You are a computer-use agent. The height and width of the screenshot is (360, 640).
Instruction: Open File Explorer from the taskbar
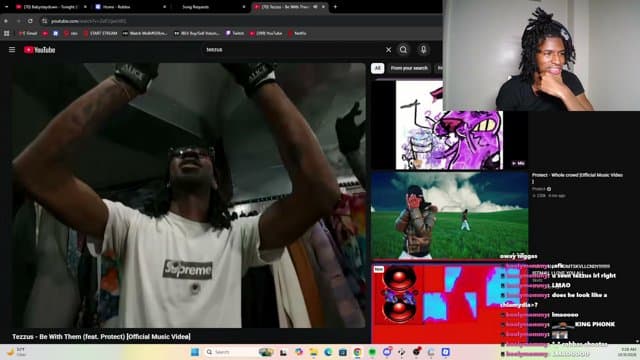[x=313, y=352]
